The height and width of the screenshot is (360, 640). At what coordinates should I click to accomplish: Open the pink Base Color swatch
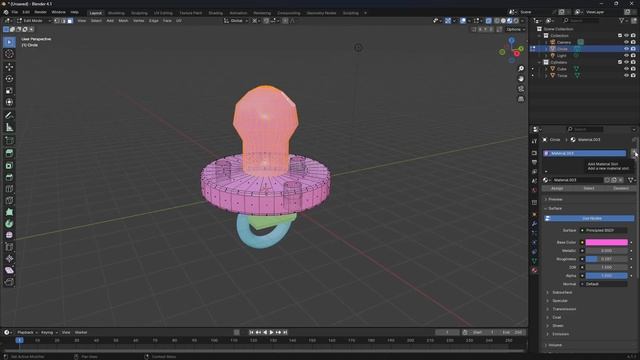pyautogui.click(x=607, y=242)
